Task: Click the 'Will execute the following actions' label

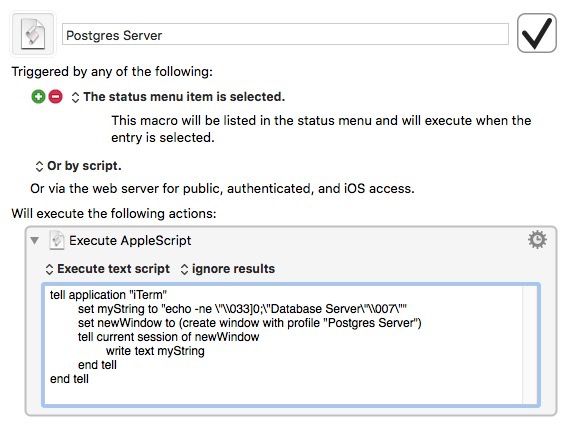Action: coord(114,213)
